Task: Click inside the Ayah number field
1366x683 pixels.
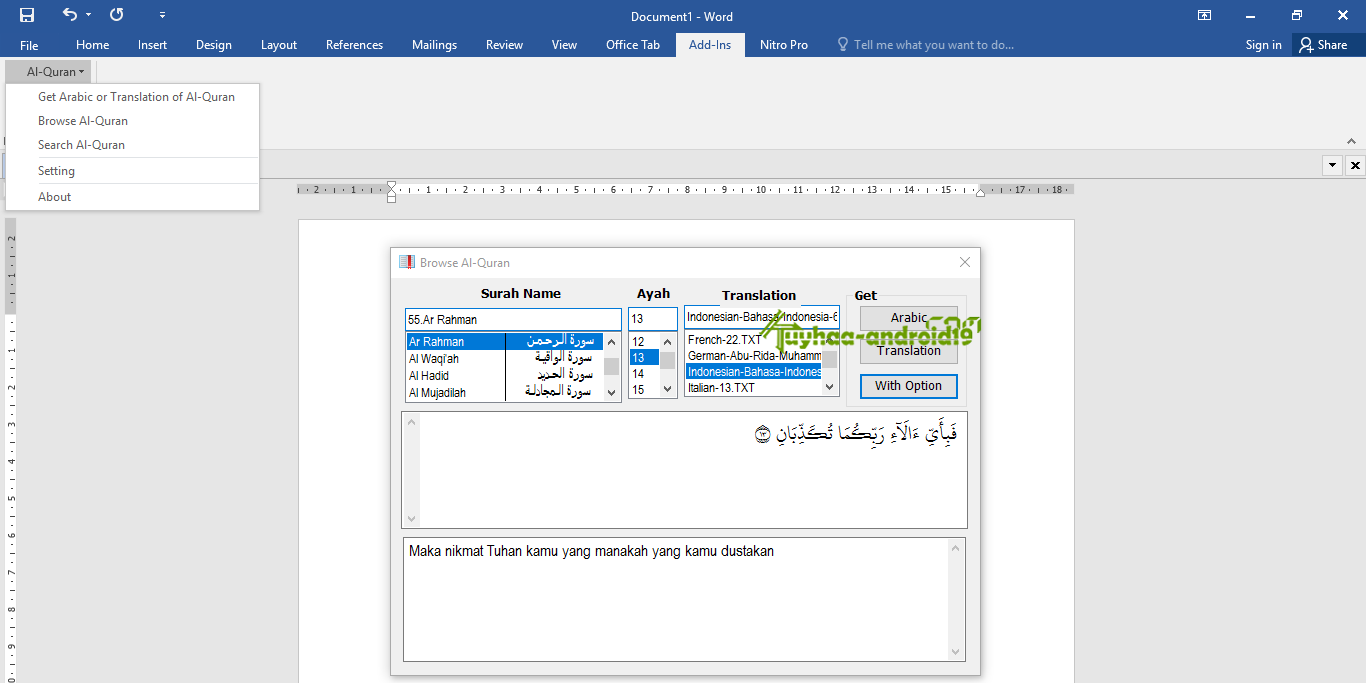Action: pyautogui.click(x=652, y=318)
